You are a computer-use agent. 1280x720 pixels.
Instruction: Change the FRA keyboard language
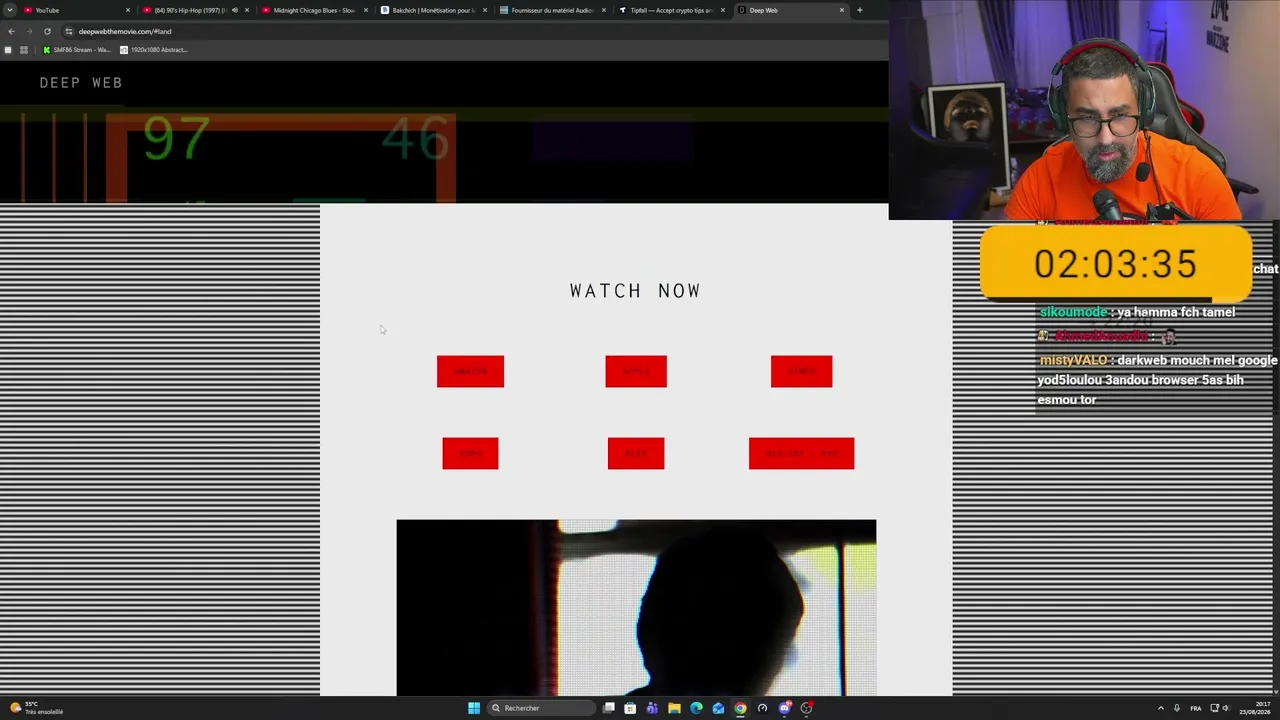tap(1195, 708)
